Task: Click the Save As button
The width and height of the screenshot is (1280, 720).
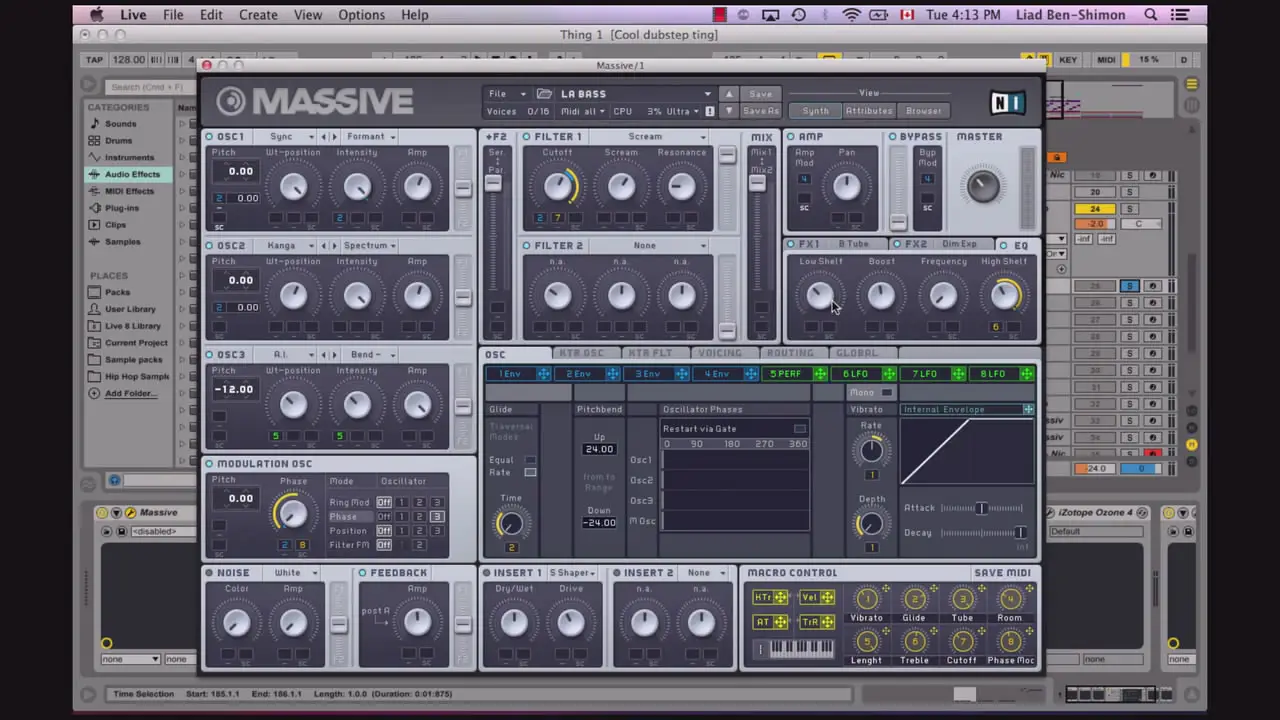Action: [760, 111]
